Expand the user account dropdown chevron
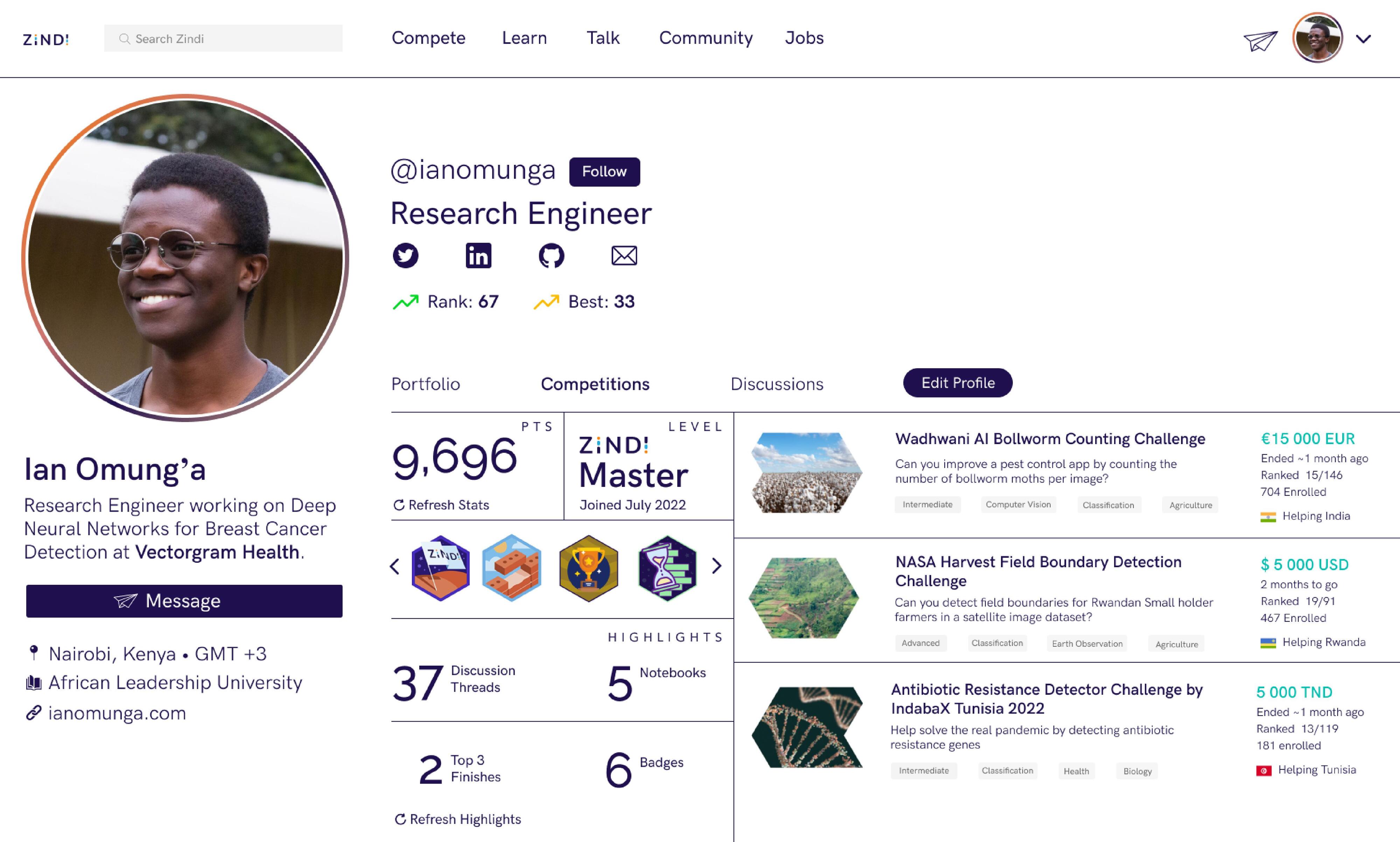The height and width of the screenshot is (842, 1400). [x=1364, y=39]
